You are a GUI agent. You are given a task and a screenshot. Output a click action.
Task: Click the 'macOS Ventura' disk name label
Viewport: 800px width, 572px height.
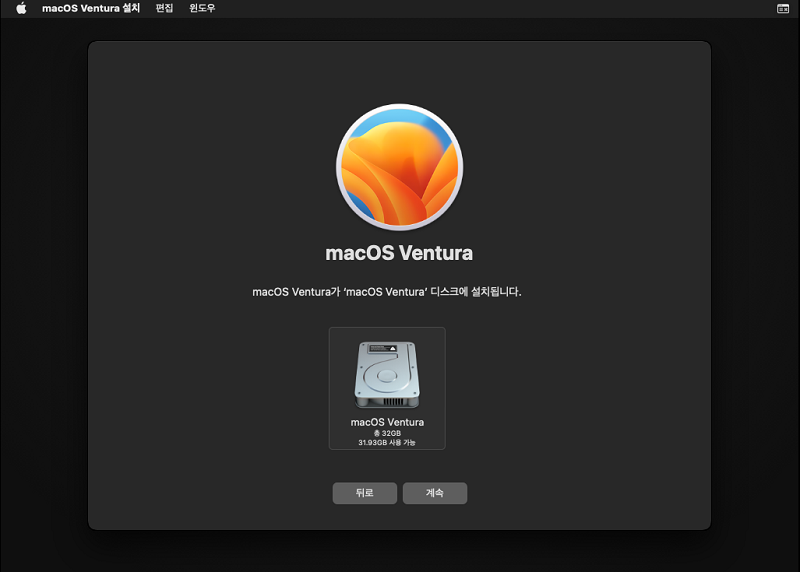[387, 422]
